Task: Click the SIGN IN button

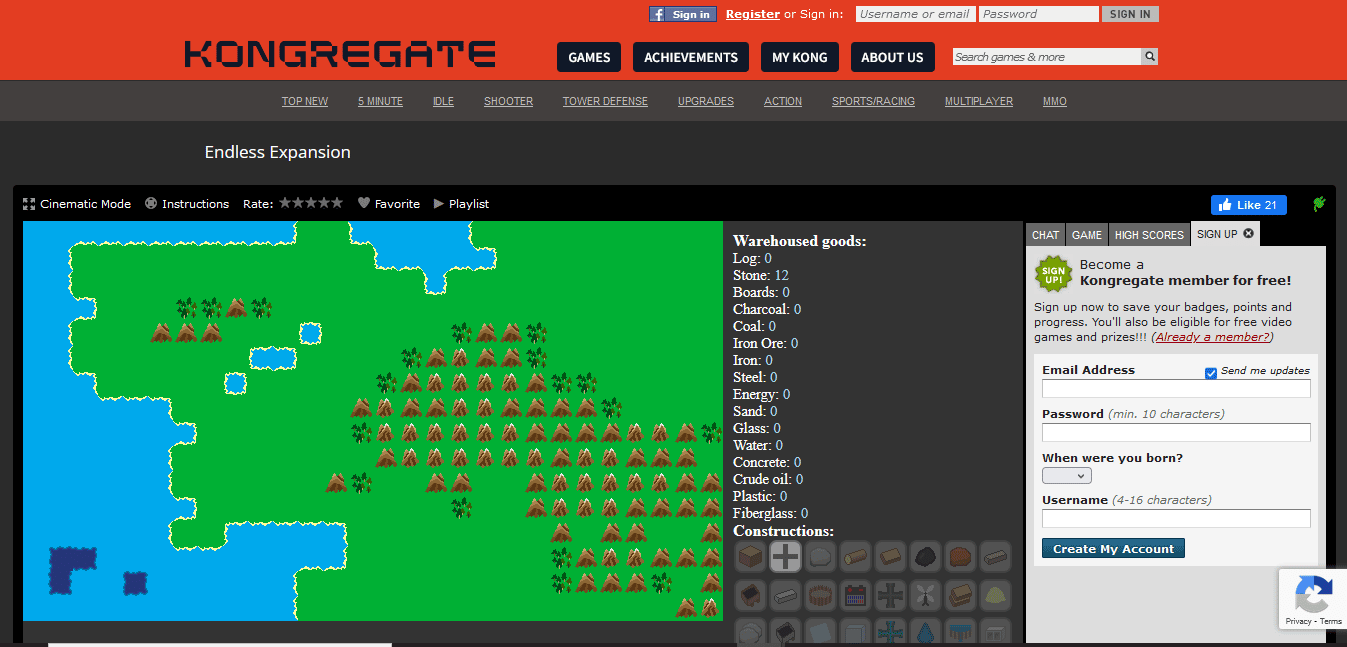Action: (x=1130, y=14)
